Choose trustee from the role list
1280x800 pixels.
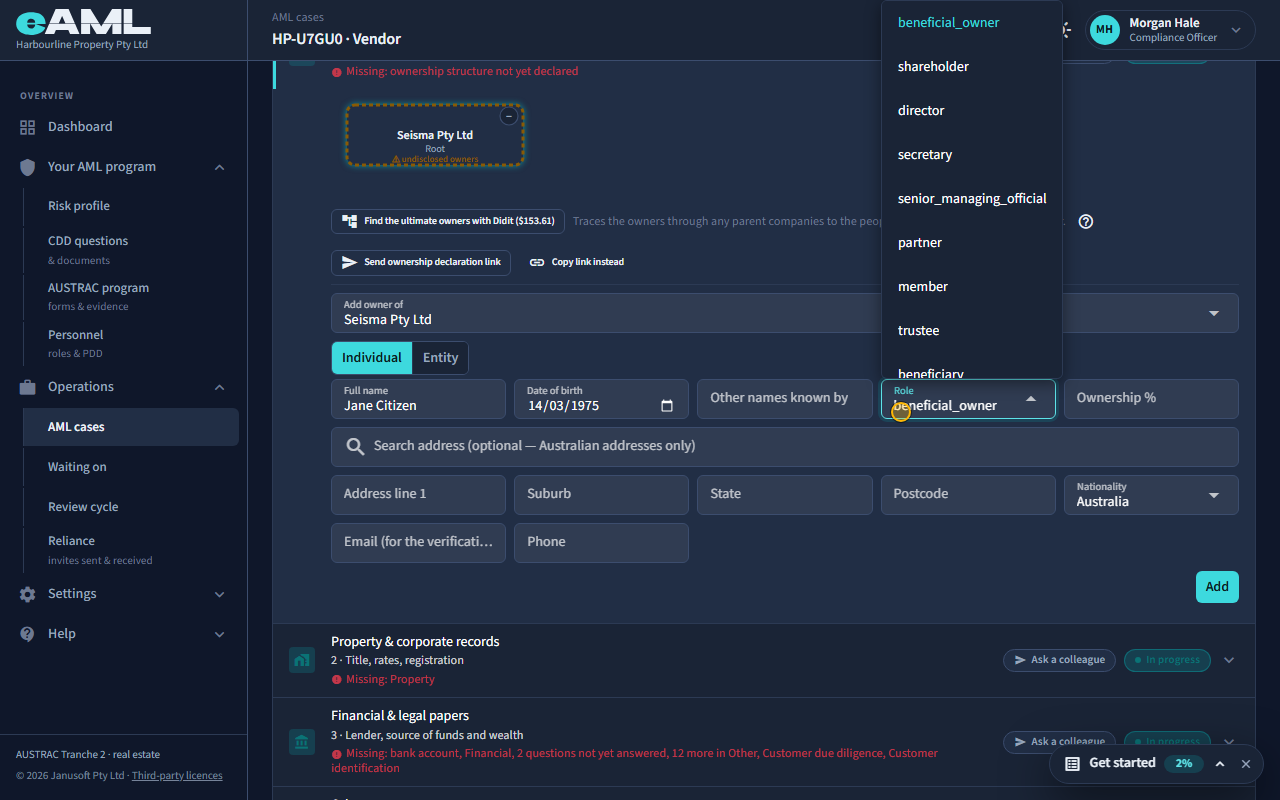tap(971, 330)
